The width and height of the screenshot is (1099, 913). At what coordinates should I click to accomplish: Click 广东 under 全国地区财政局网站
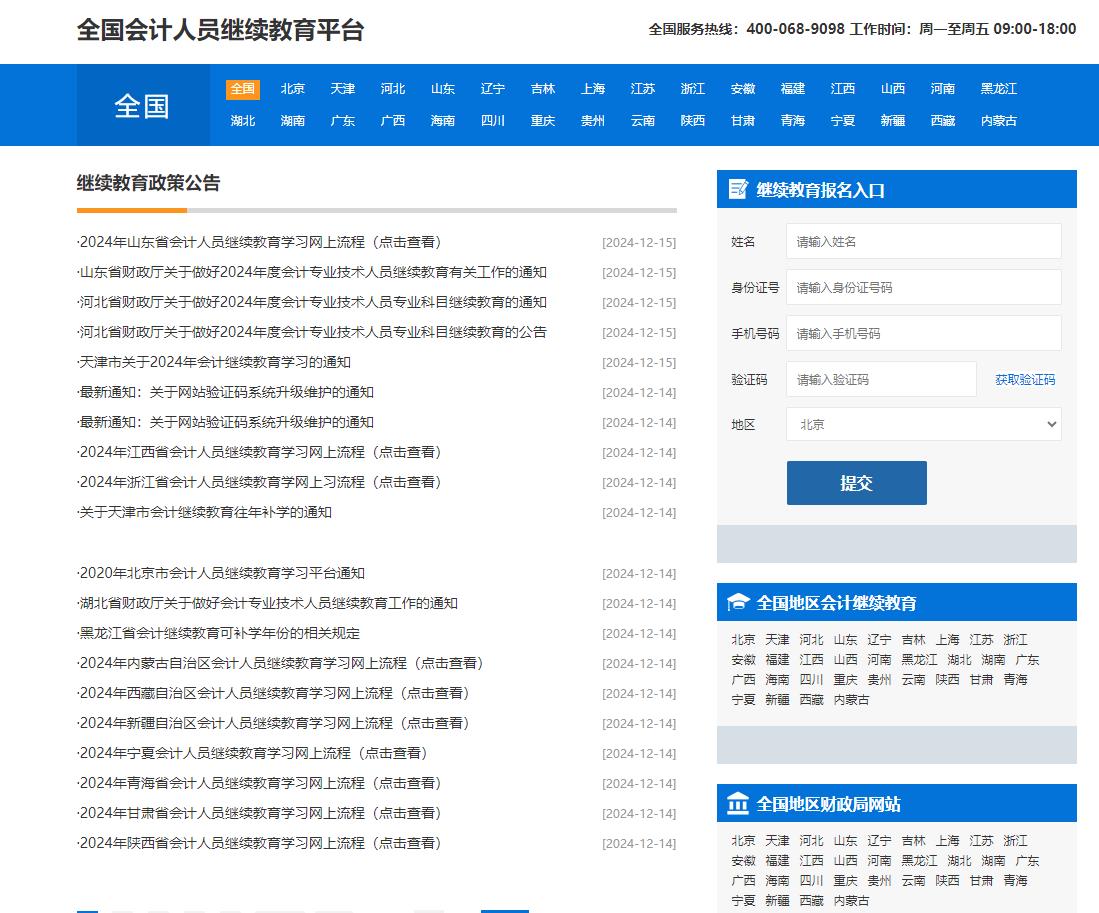(1027, 861)
